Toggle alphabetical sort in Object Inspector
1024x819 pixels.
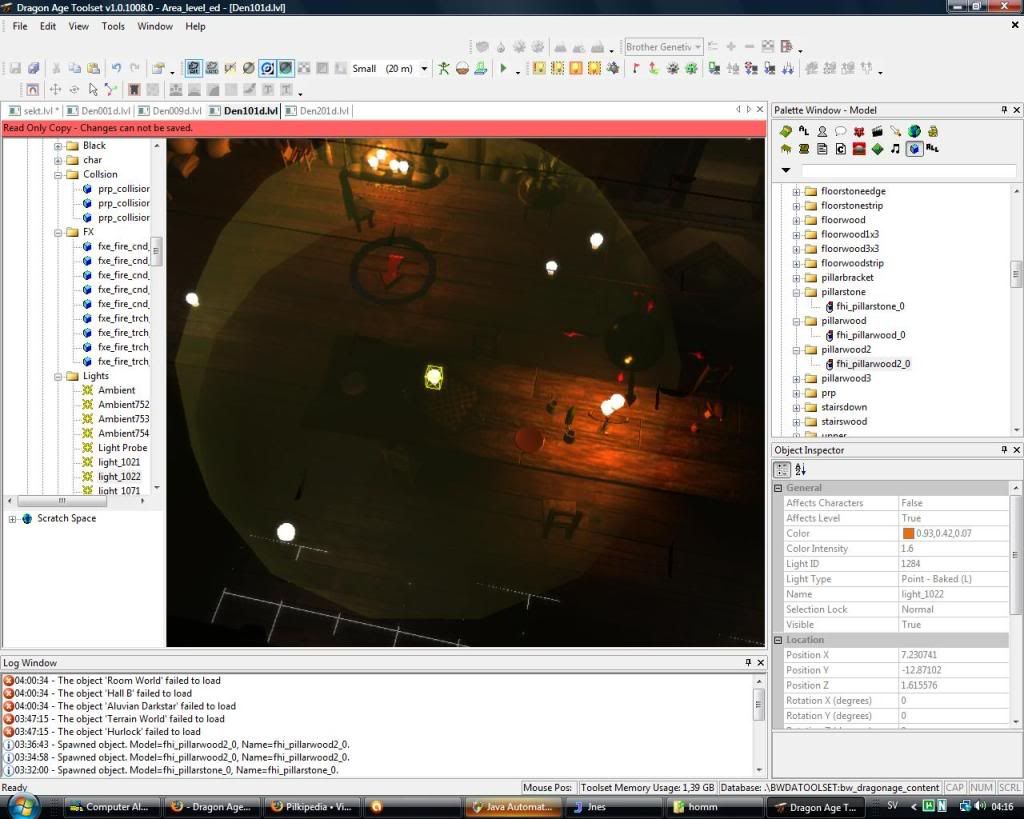pos(801,470)
